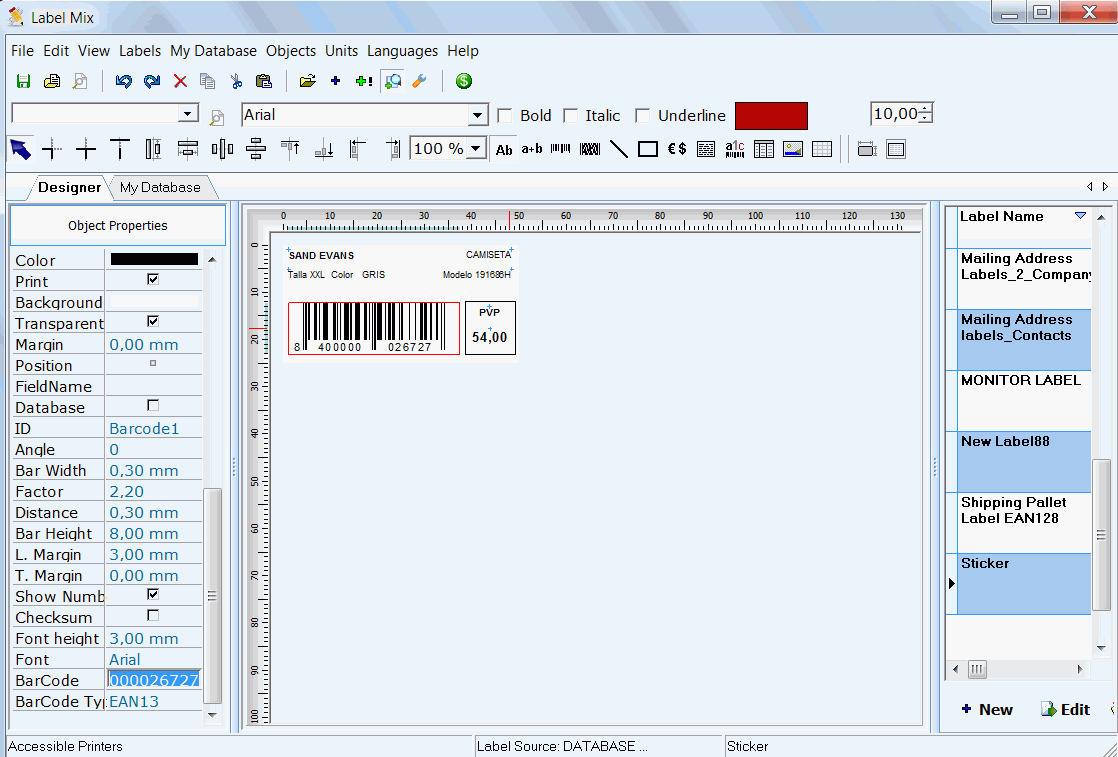Viewport: 1118px width, 757px height.
Task: Click the redo arrow icon
Action: point(152,81)
